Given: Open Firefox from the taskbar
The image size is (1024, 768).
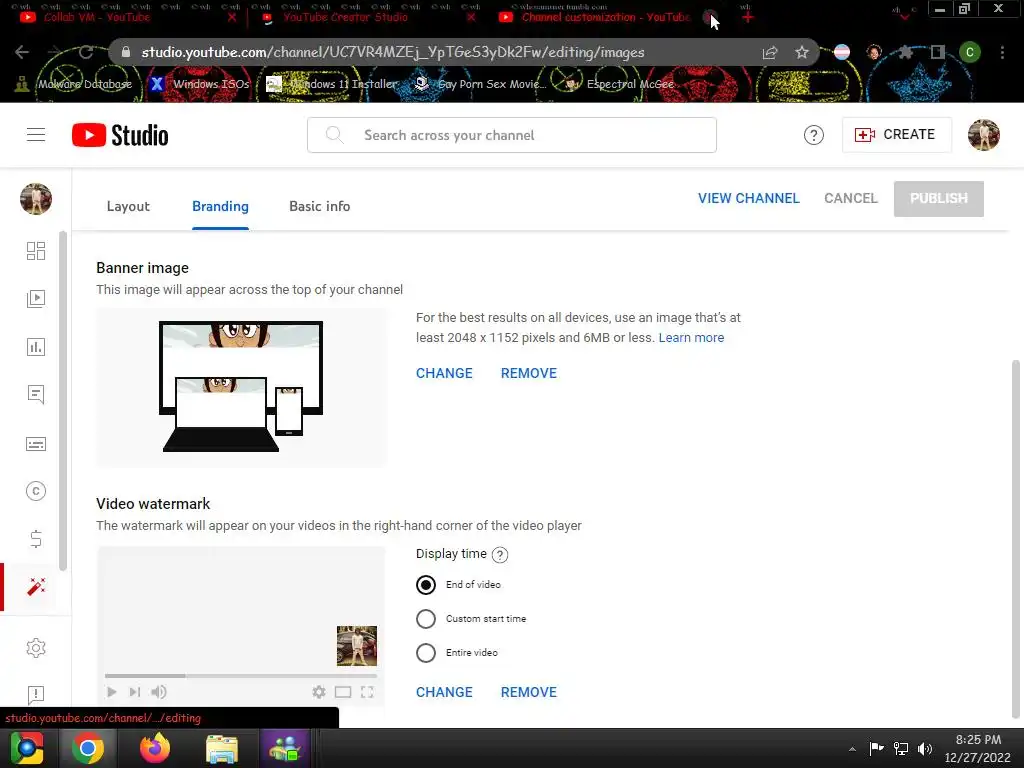Looking at the screenshot, I should (155, 748).
